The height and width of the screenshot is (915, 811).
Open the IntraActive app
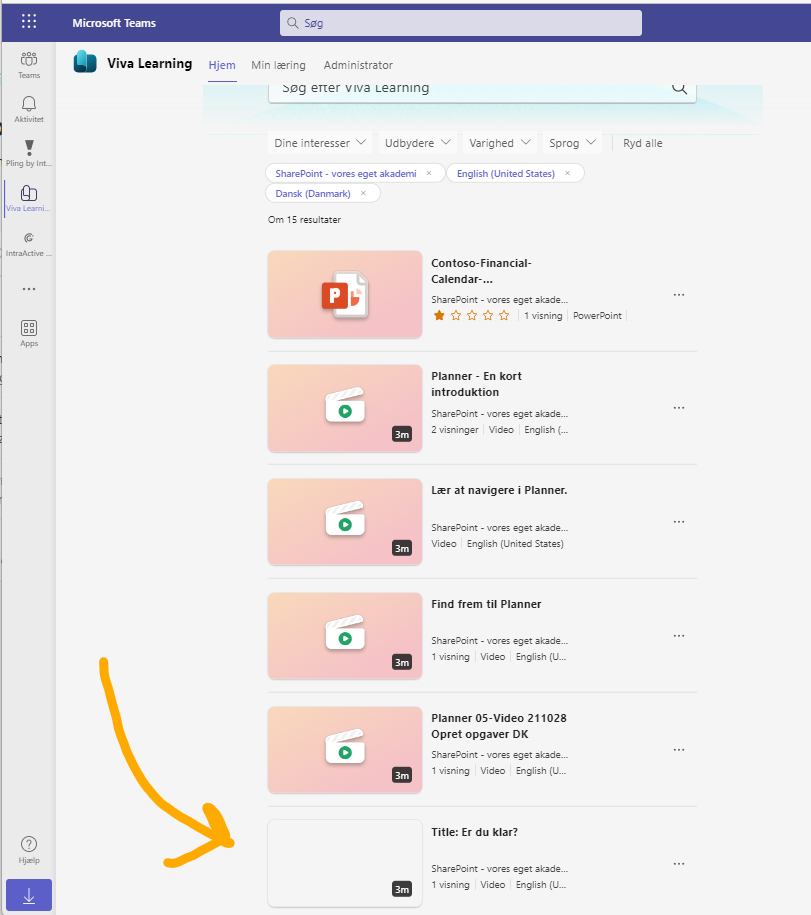[x=29, y=244]
